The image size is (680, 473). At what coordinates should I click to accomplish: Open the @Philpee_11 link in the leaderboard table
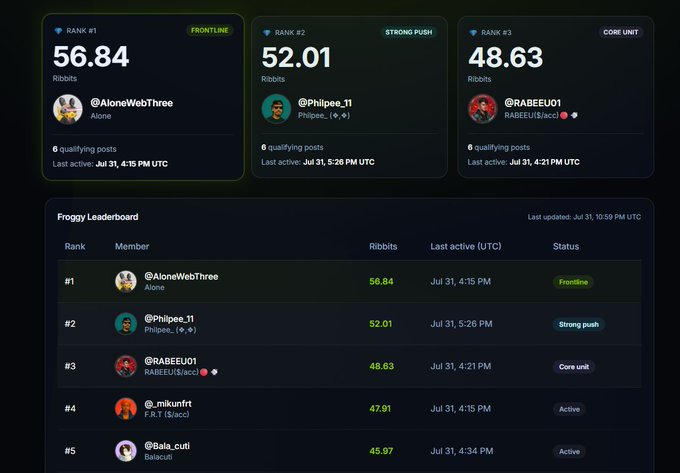coord(169,319)
